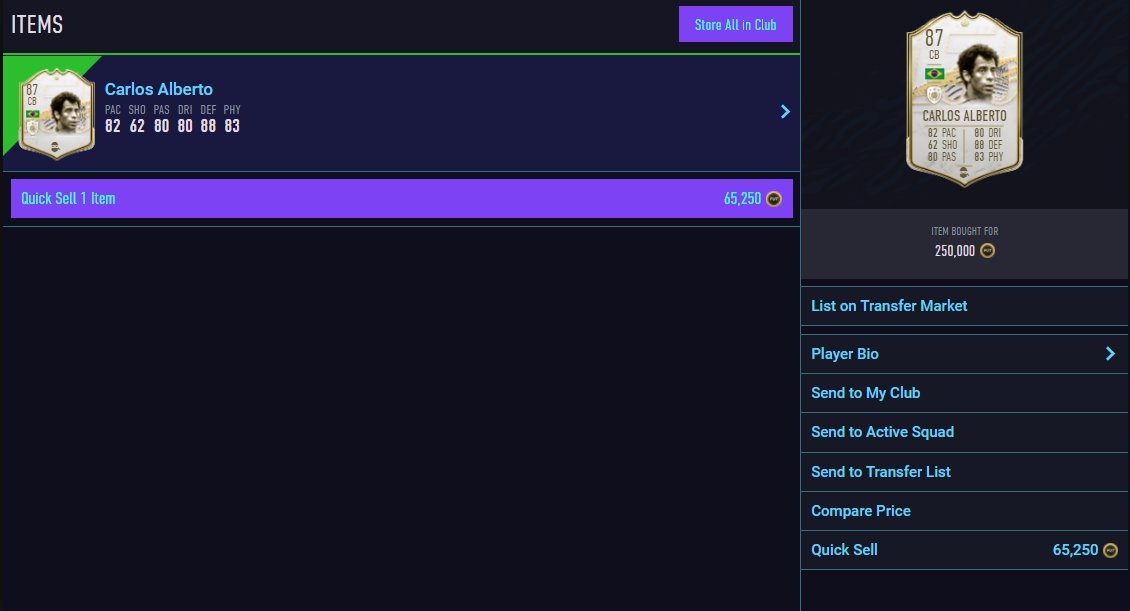1130x611 pixels.
Task: Choose Send to Transfer List
Action: [x=964, y=472]
